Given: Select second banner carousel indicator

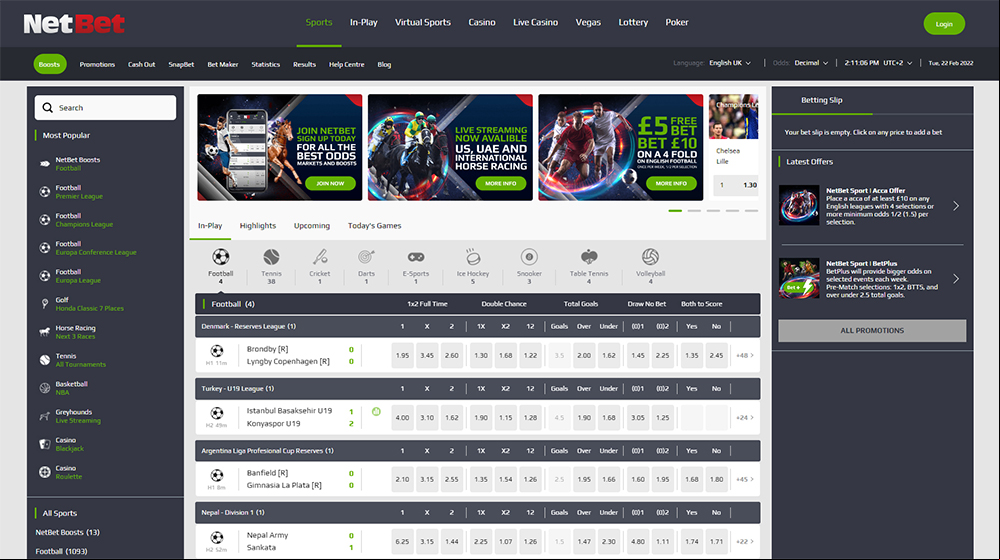Looking at the screenshot, I should tap(694, 210).
